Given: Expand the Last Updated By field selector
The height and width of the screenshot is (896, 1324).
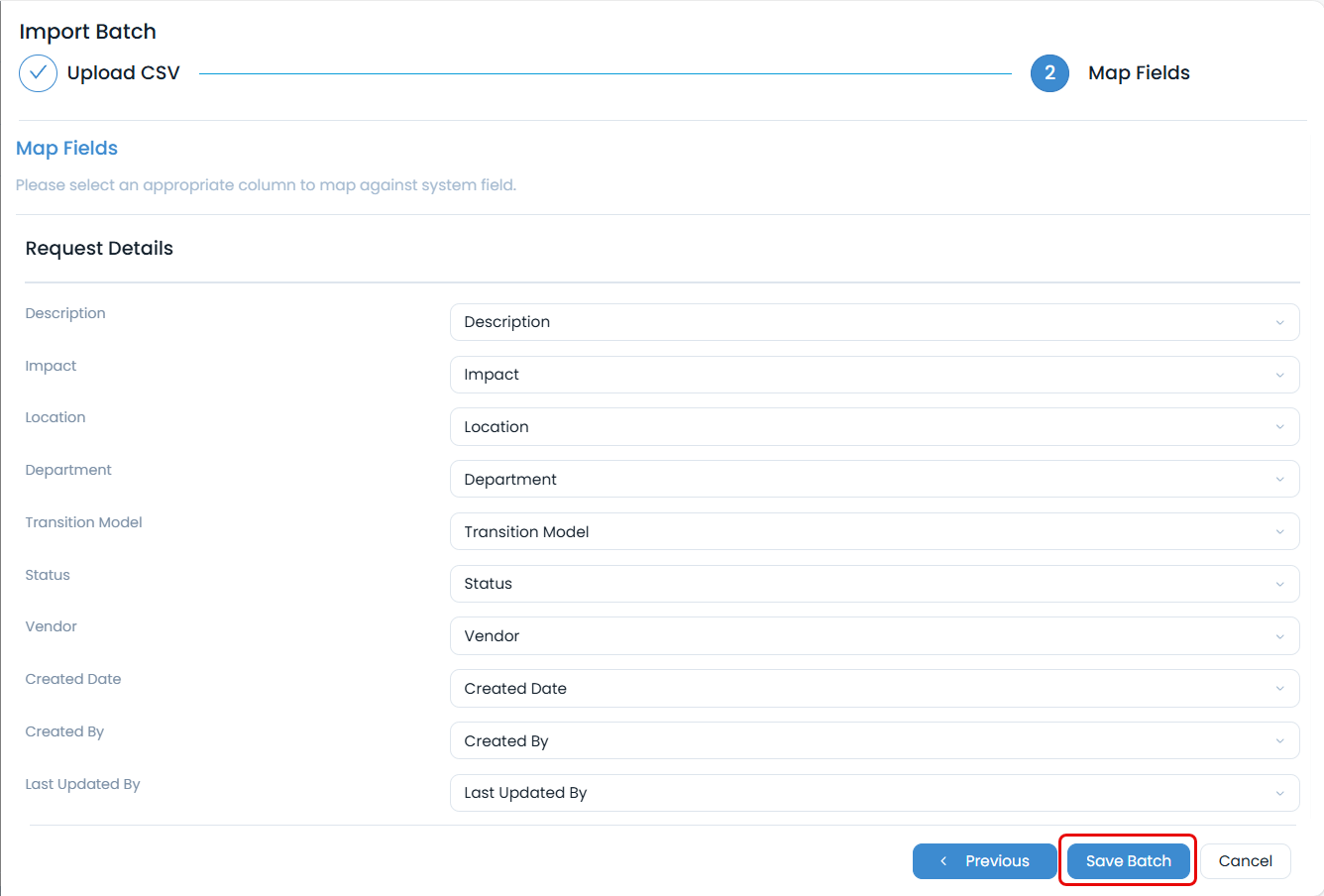Looking at the screenshot, I should [x=875, y=792].
